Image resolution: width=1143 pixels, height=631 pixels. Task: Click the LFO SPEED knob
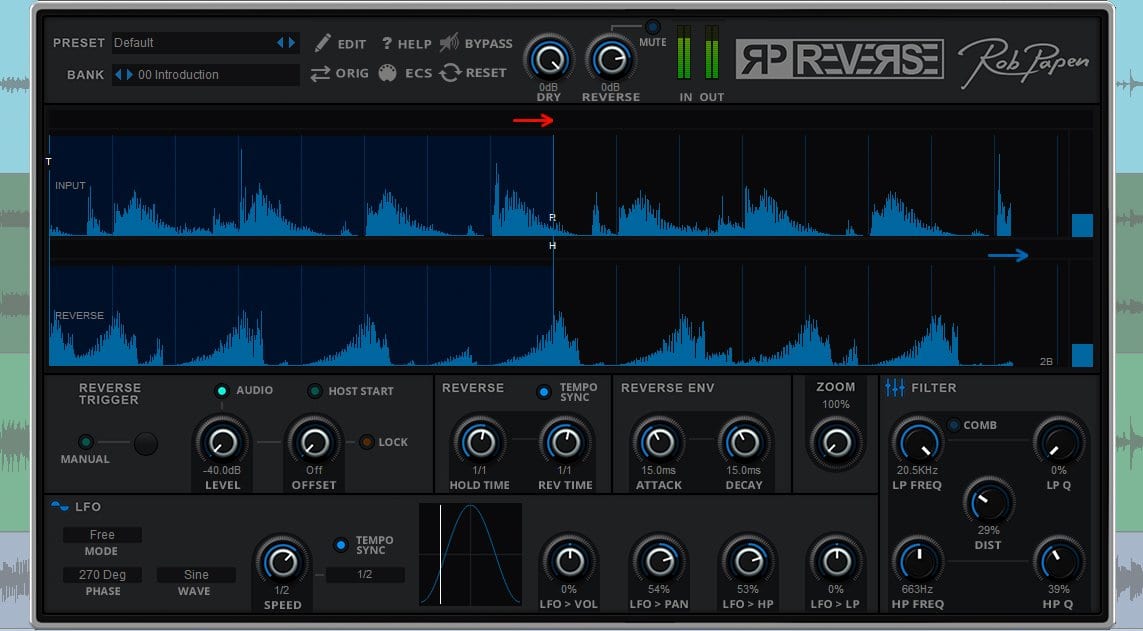(282, 561)
